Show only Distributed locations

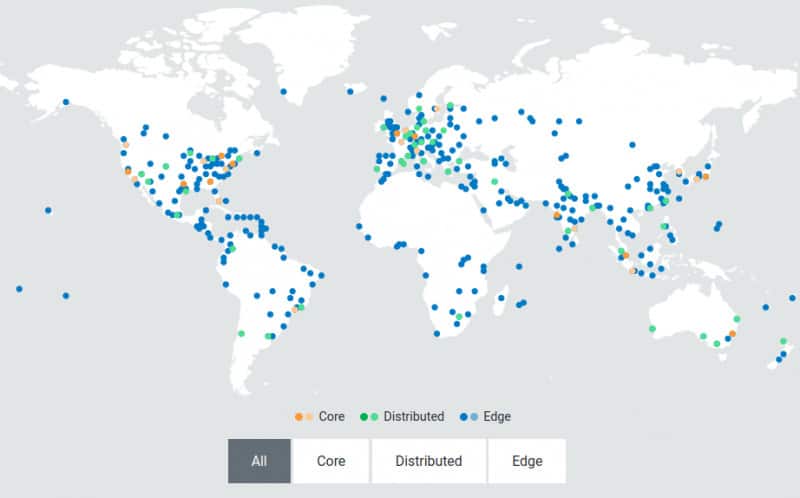point(428,461)
